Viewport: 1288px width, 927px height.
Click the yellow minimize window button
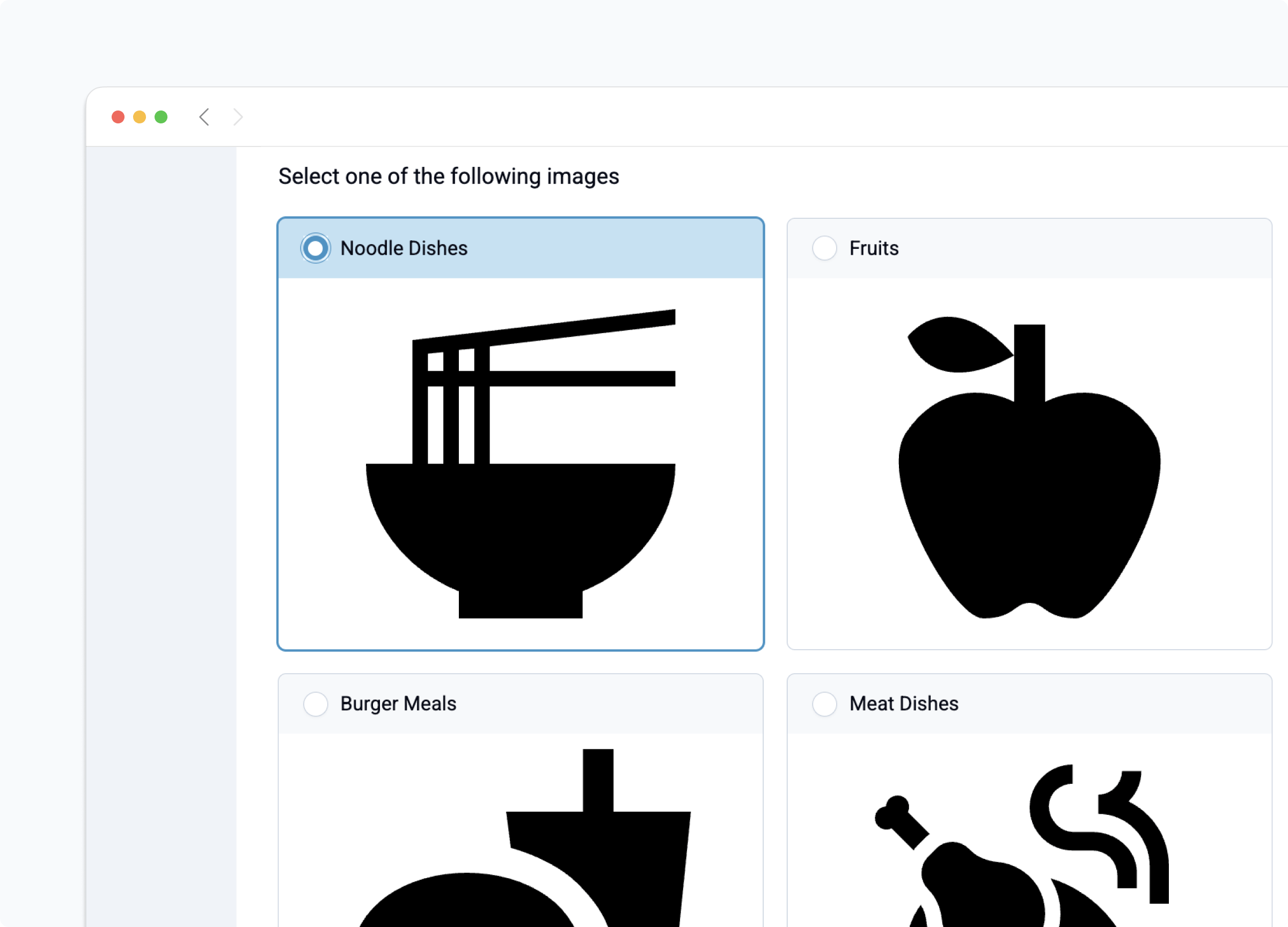tap(140, 117)
